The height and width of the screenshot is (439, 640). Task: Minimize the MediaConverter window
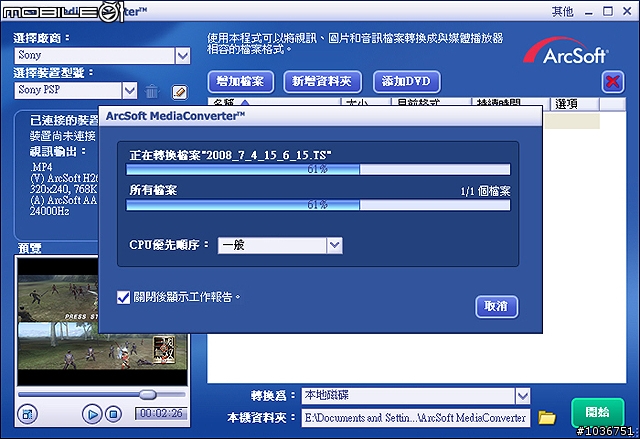click(588, 12)
